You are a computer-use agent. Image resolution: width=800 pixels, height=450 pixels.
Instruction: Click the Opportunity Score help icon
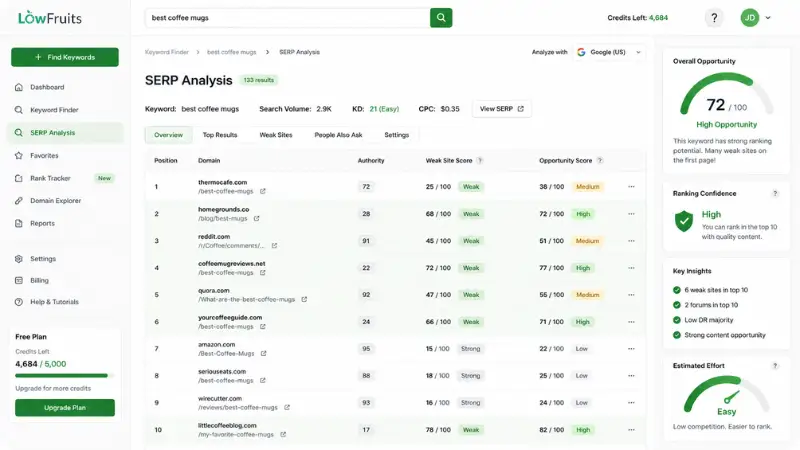600,161
